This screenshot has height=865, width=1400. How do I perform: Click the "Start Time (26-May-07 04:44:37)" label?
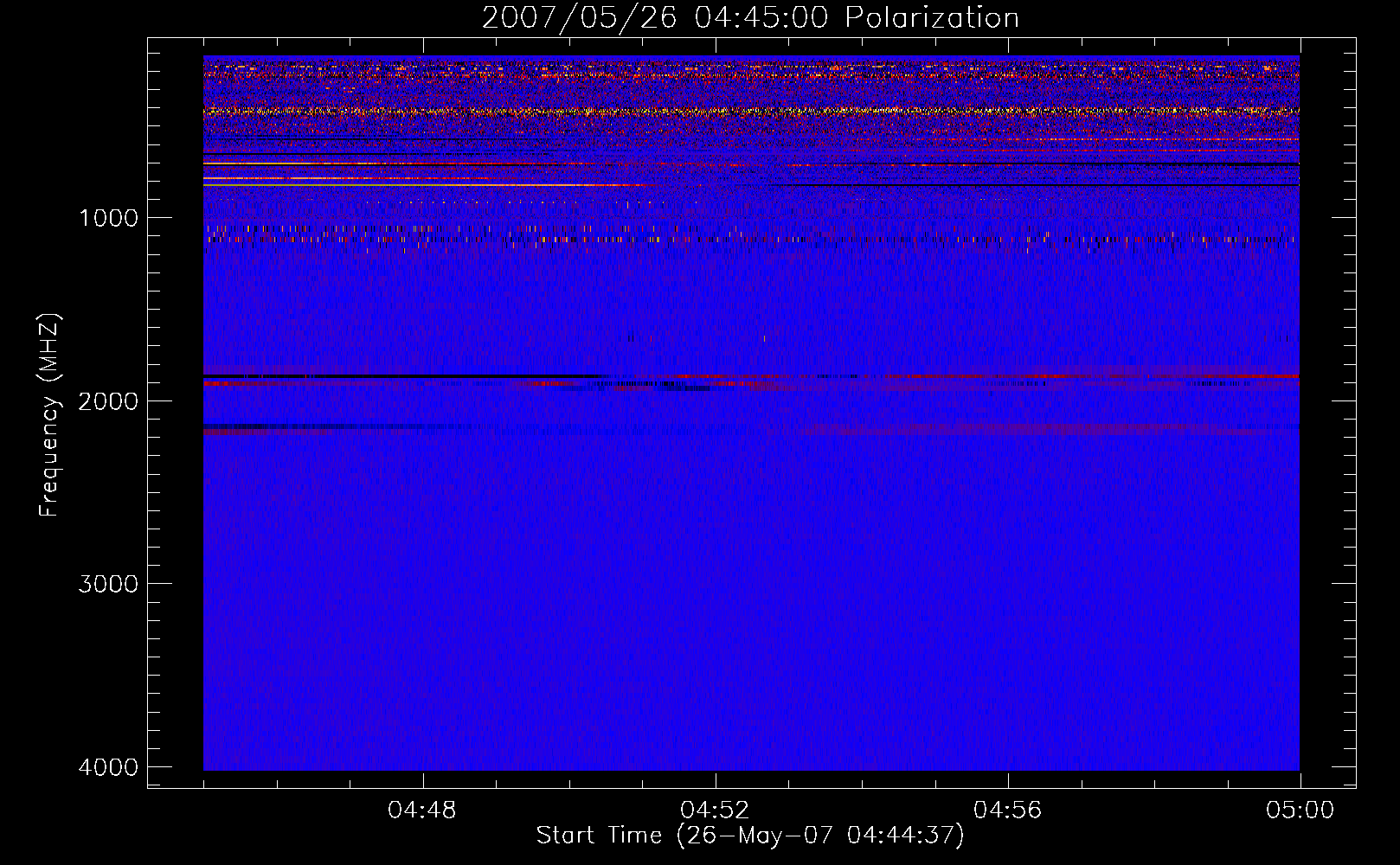[750, 836]
